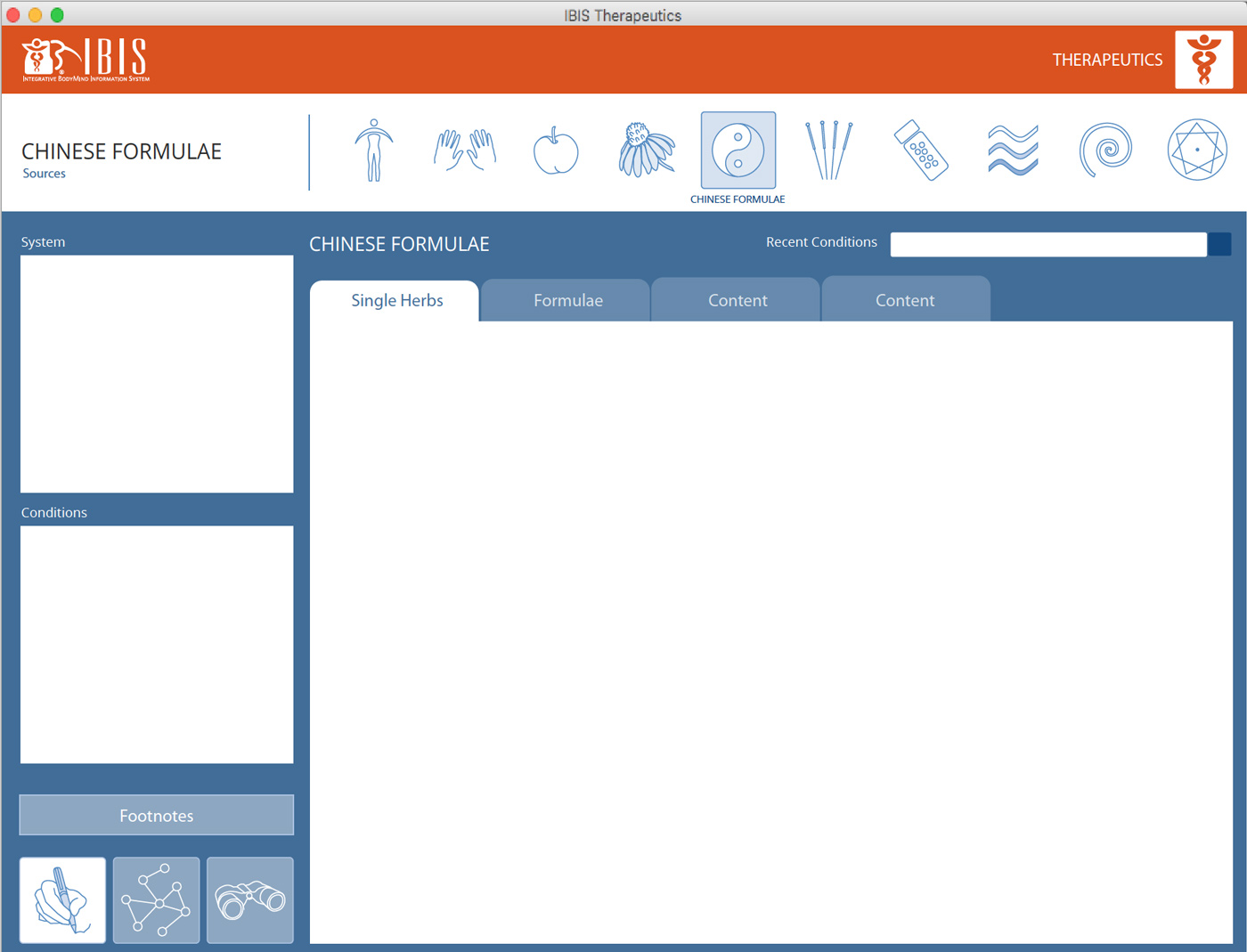Image resolution: width=1247 pixels, height=952 pixels.
Task: Select the human body figure icon
Action: coord(374,151)
